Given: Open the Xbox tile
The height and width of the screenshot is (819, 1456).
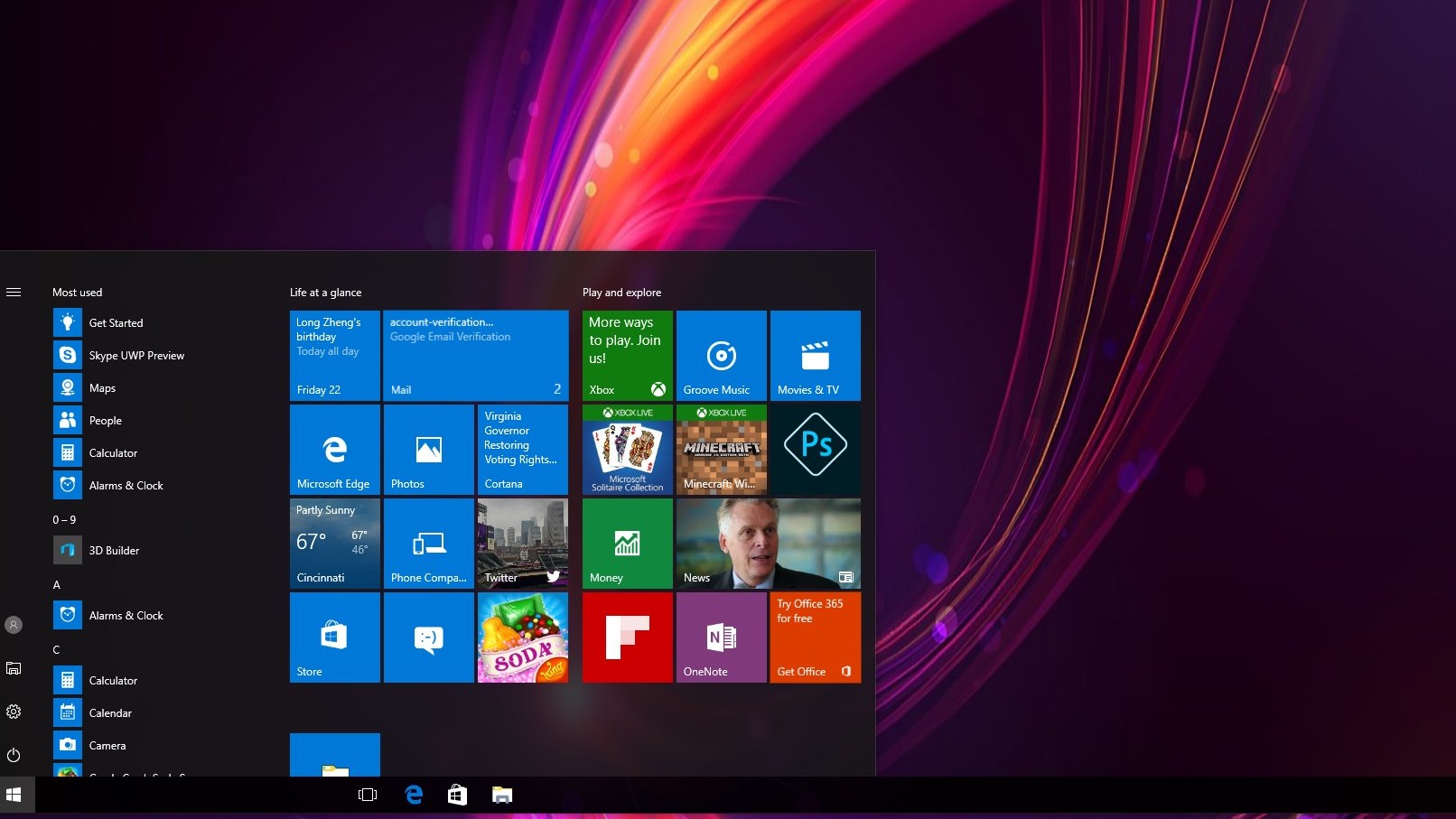Looking at the screenshot, I should [628, 356].
